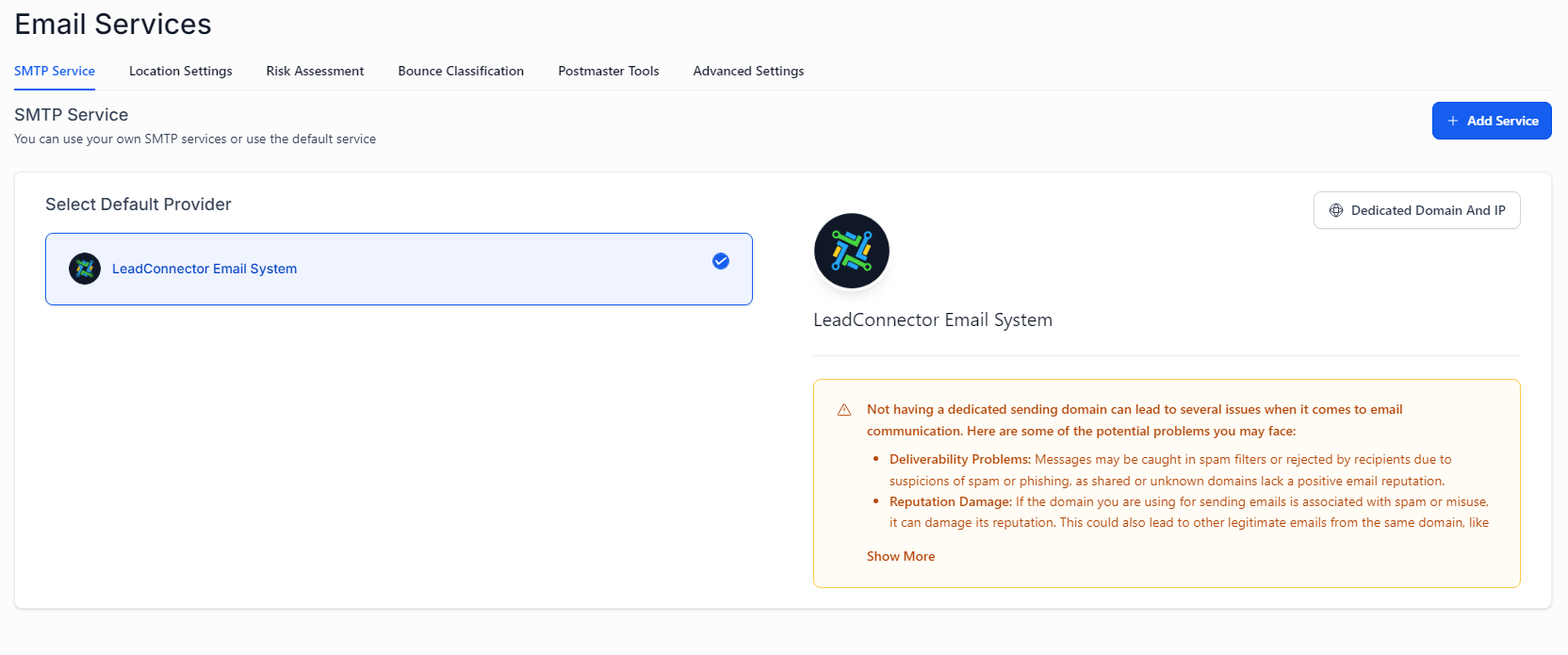Image resolution: width=1568 pixels, height=655 pixels.
Task: Click the Deliverability Problems bullet text
Action: (959, 459)
